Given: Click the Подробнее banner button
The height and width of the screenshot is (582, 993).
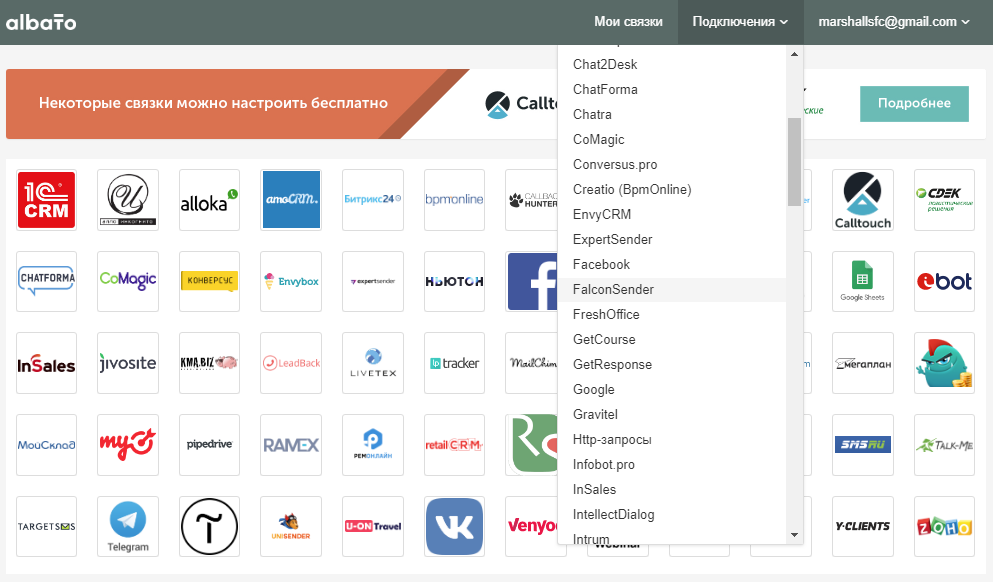Looking at the screenshot, I should coord(914,103).
